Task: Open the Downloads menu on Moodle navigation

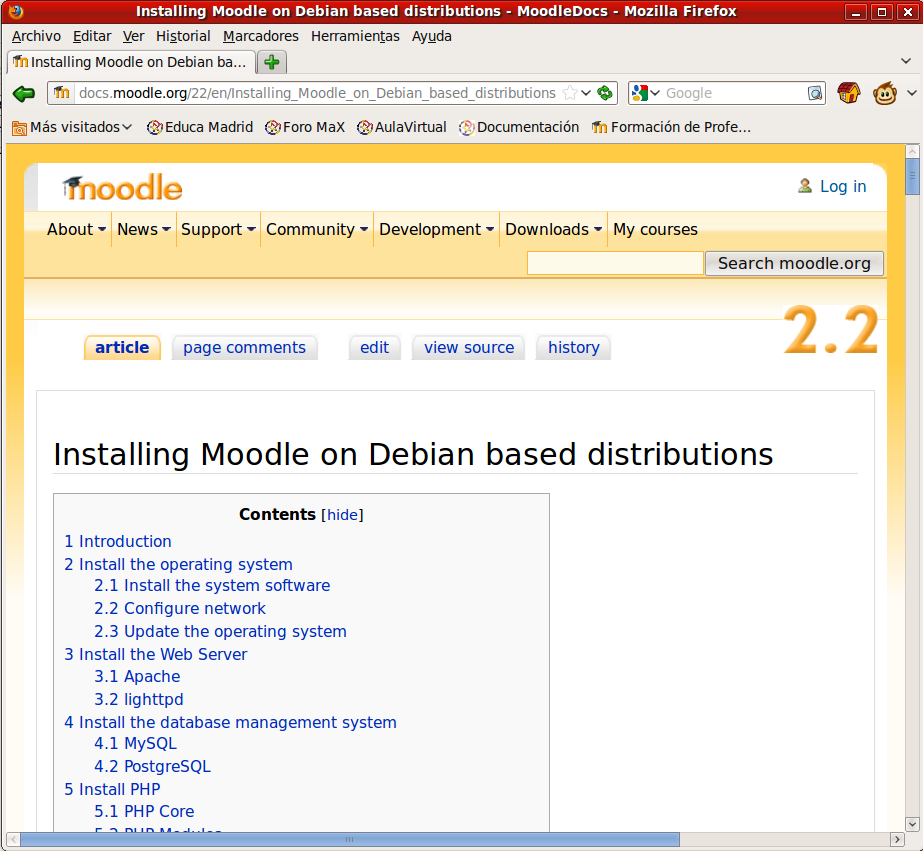Action: [553, 229]
